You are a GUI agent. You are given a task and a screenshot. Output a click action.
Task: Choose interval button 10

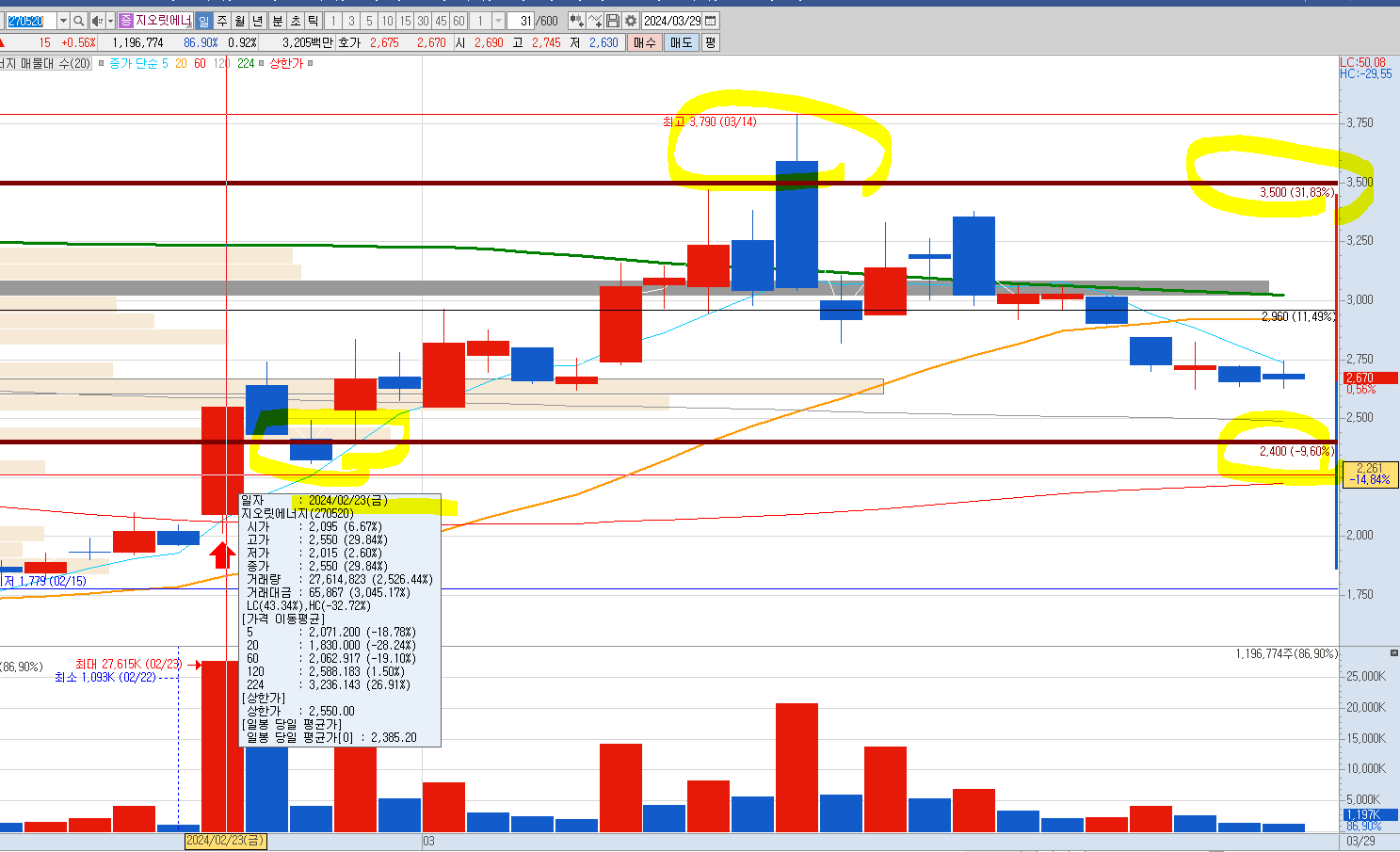point(387,21)
